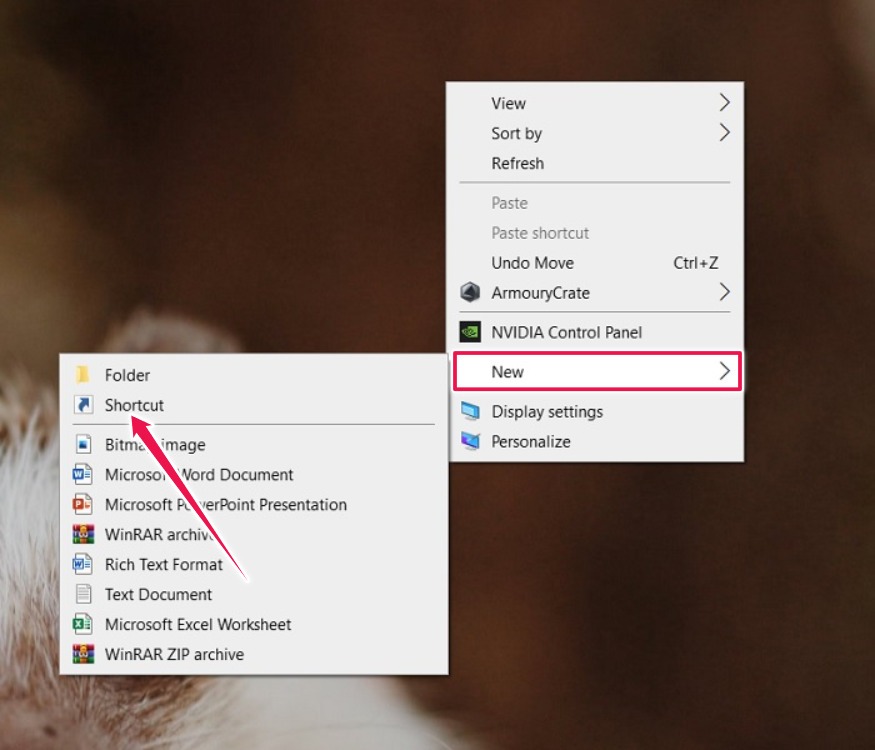Image resolution: width=875 pixels, height=750 pixels.
Task: Select WinRAR ZIP archive entry
Action: point(175,654)
